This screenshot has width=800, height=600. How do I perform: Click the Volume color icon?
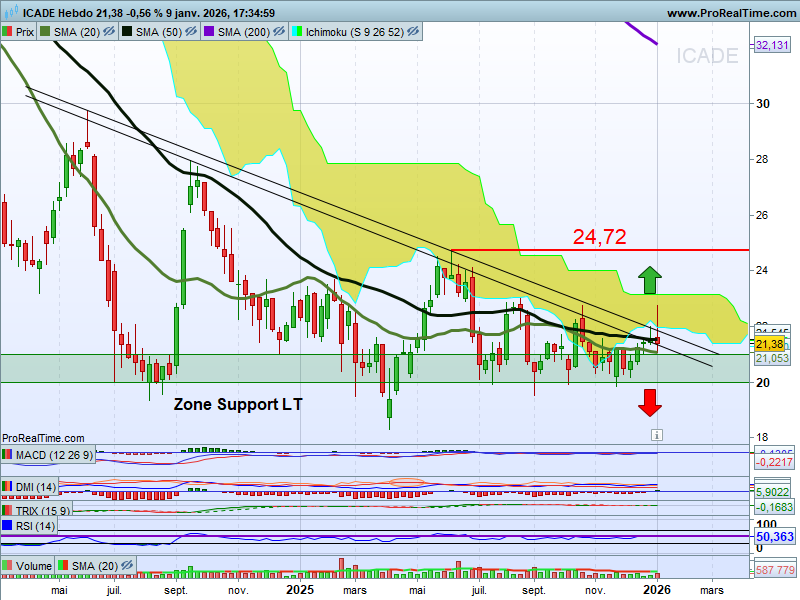[x=7, y=565]
